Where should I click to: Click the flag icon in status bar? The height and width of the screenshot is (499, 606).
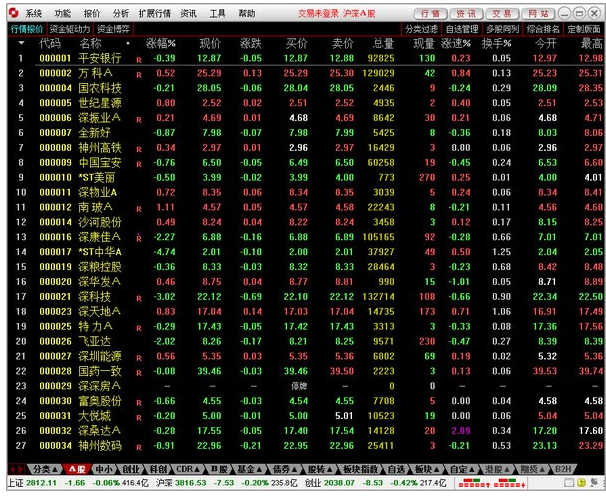pyautogui.click(x=594, y=482)
